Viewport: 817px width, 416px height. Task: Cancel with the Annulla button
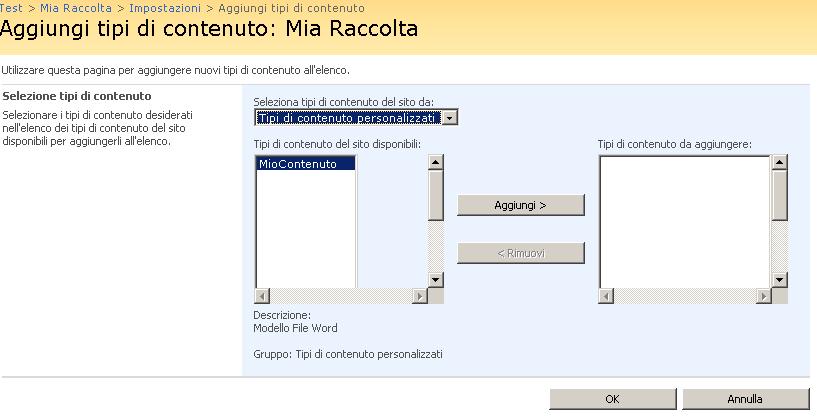(x=746, y=399)
